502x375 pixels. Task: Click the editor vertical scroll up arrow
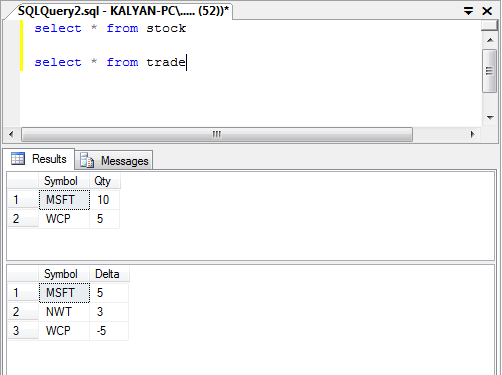click(490, 40)
